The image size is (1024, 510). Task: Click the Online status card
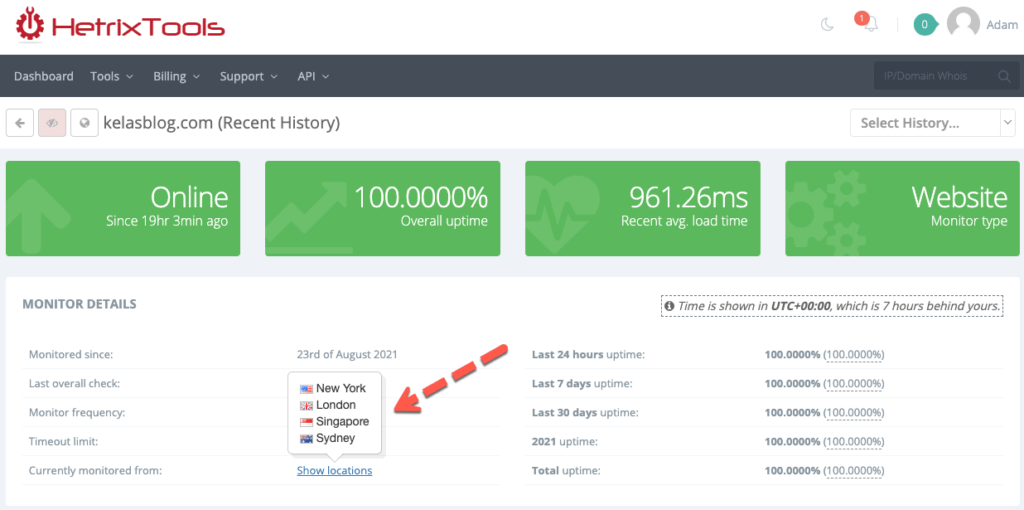click(123, 208)
